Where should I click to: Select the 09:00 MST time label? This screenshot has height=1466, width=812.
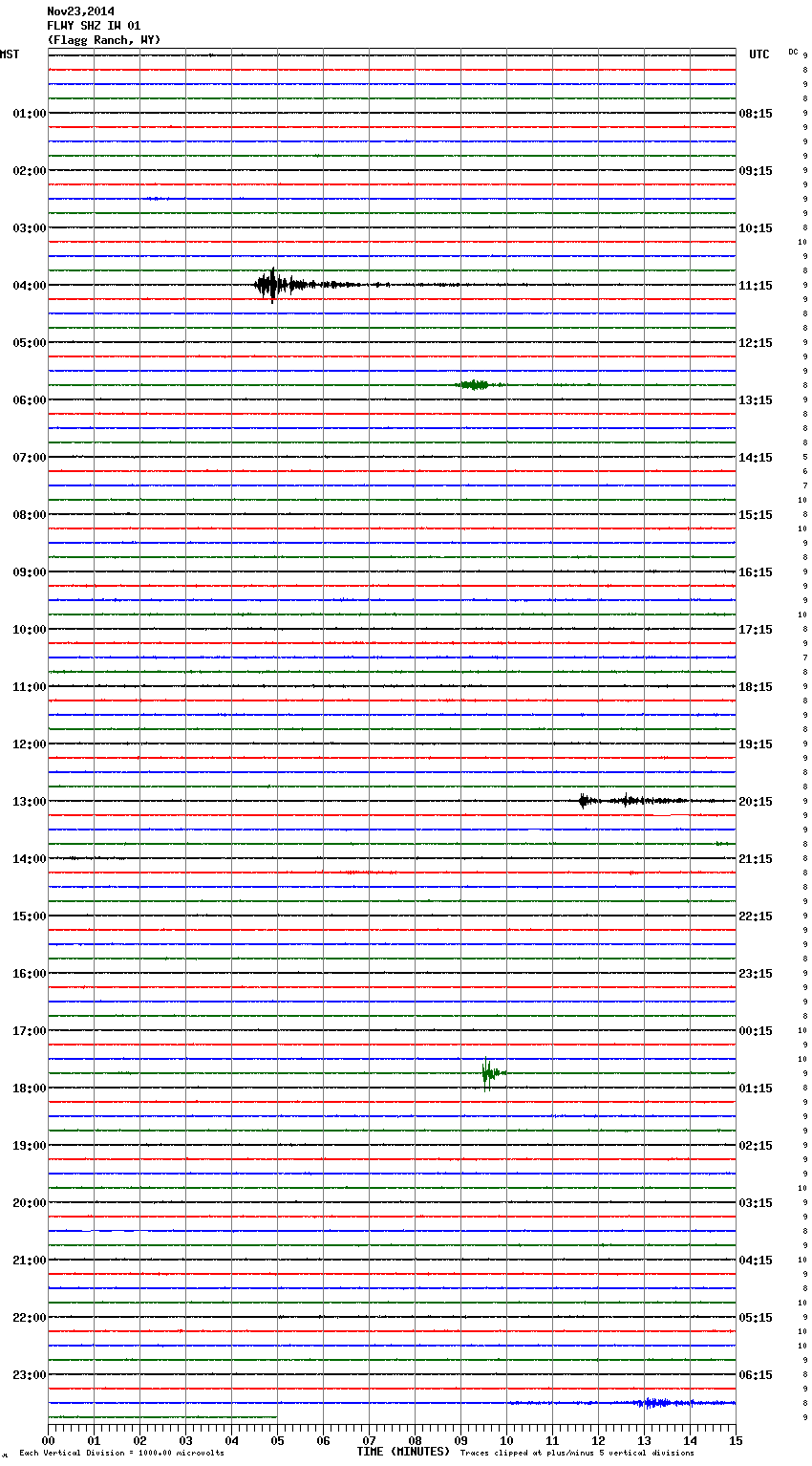coord(30,572)
